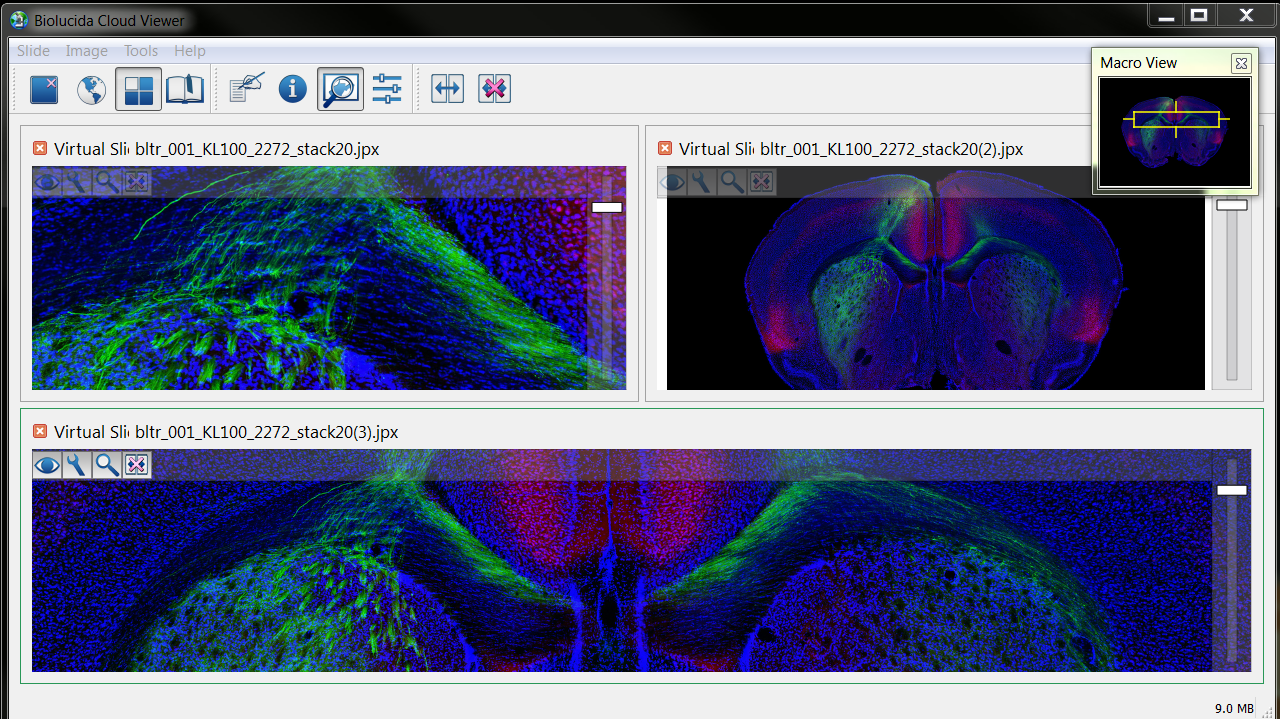
Task: Click the magnifier icon in stack20(2).jpx pane
Action: [x=732, y=182]
